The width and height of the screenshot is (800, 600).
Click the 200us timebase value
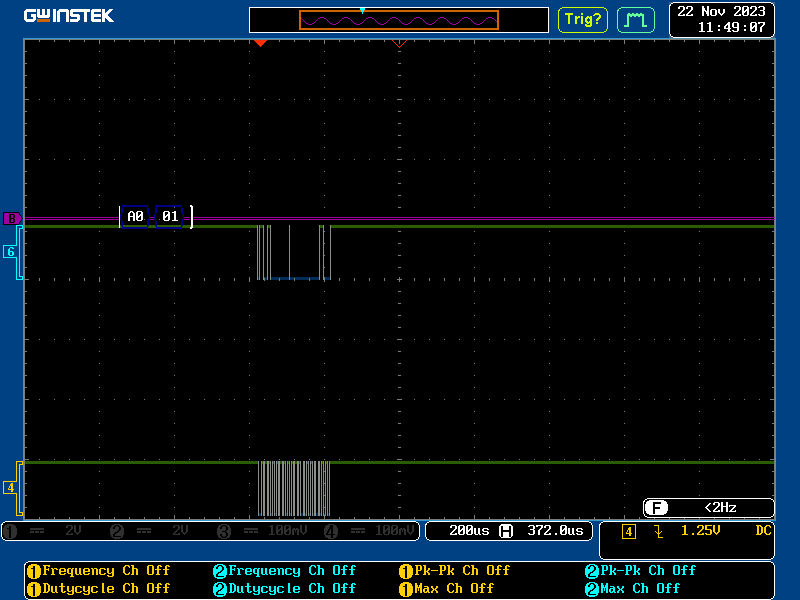tap(469, 531)
